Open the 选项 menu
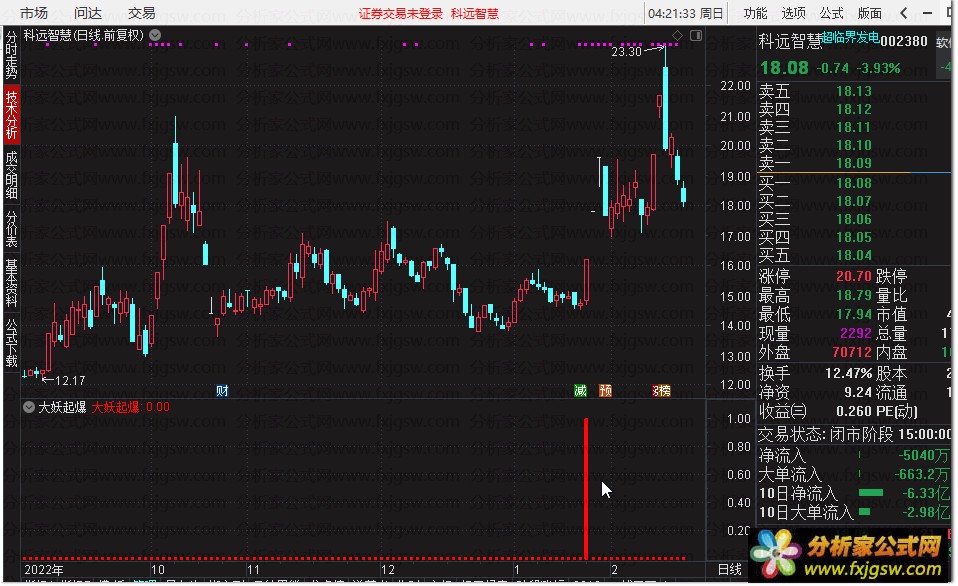 click(x=793, y=13)
